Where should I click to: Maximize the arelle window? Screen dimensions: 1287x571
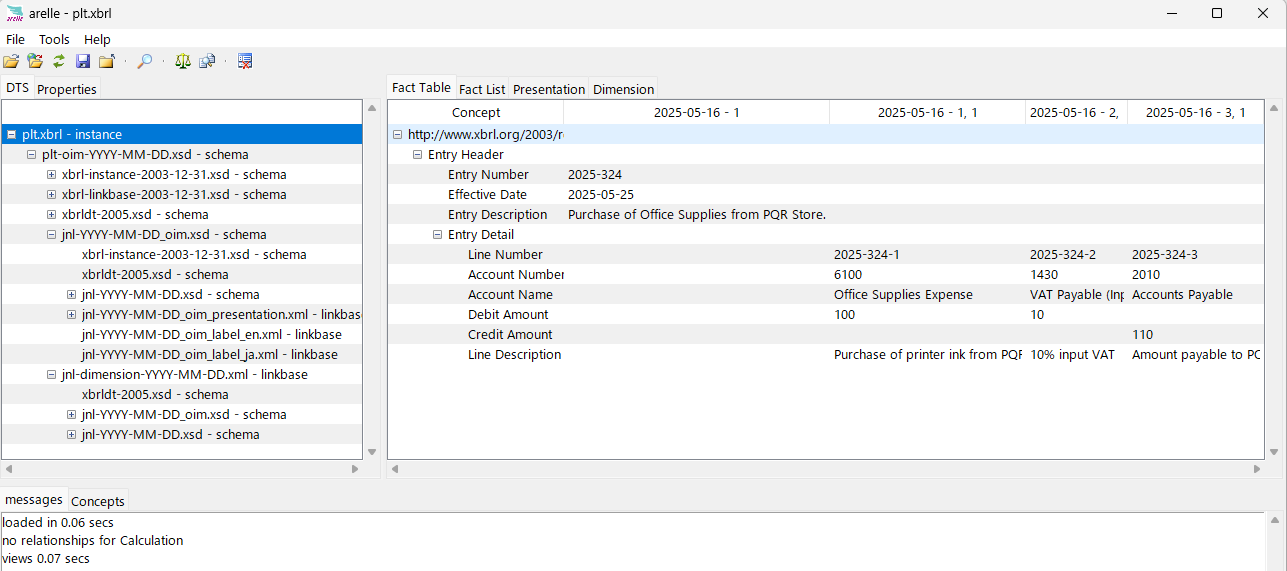1217,13
